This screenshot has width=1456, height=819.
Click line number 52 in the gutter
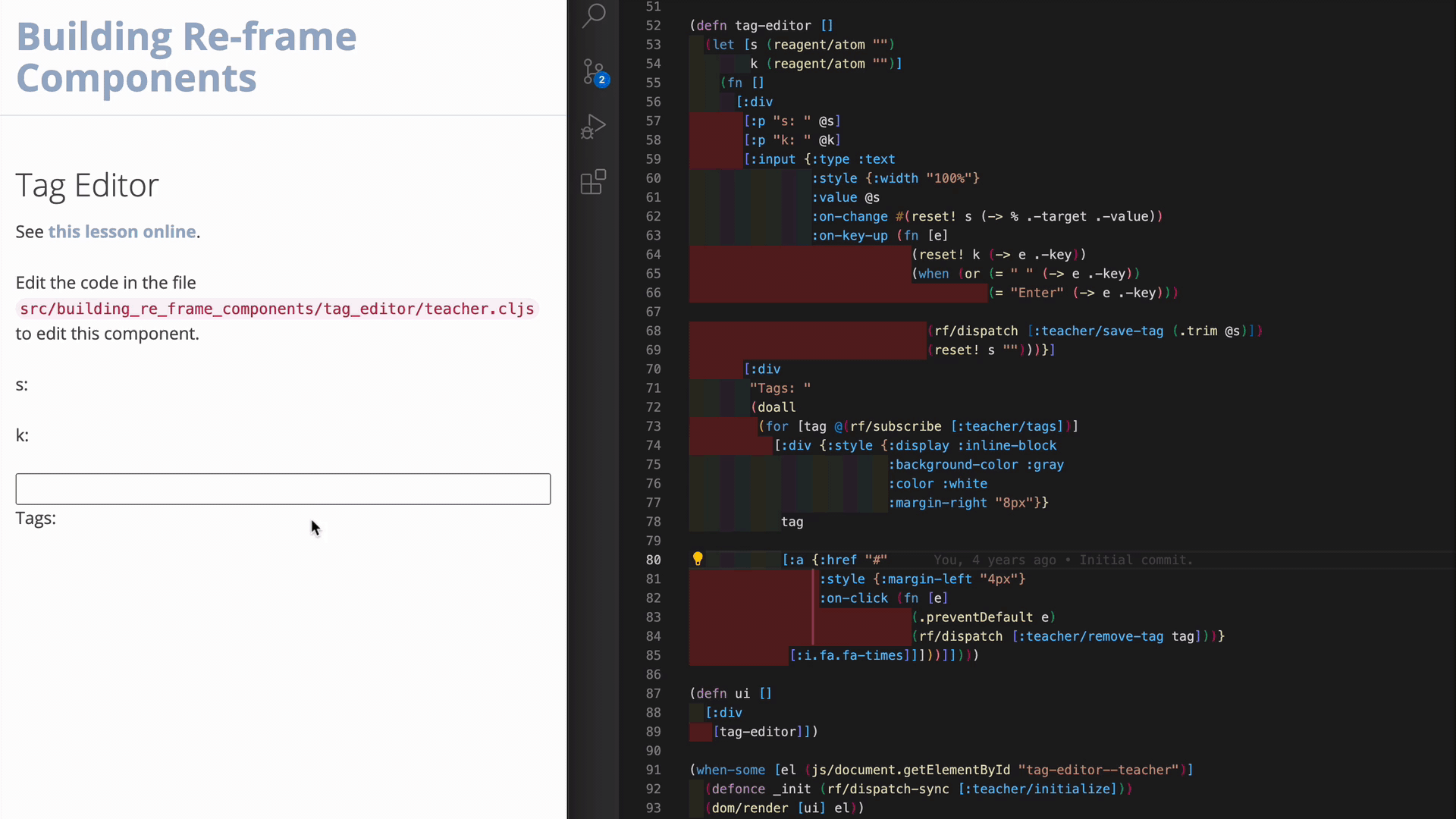tap(653, 26)
